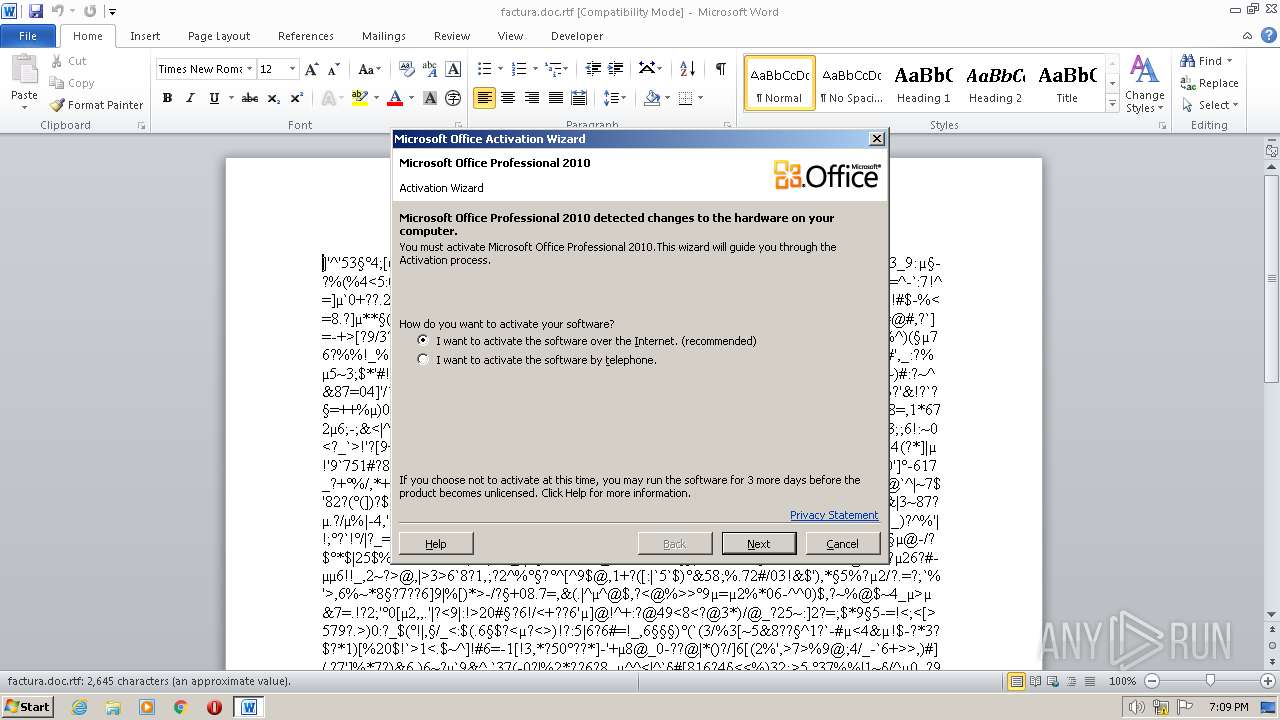Viewport: 1280px width, 720px height.
Task: Switch to the References tab
Action: (306, 36)
